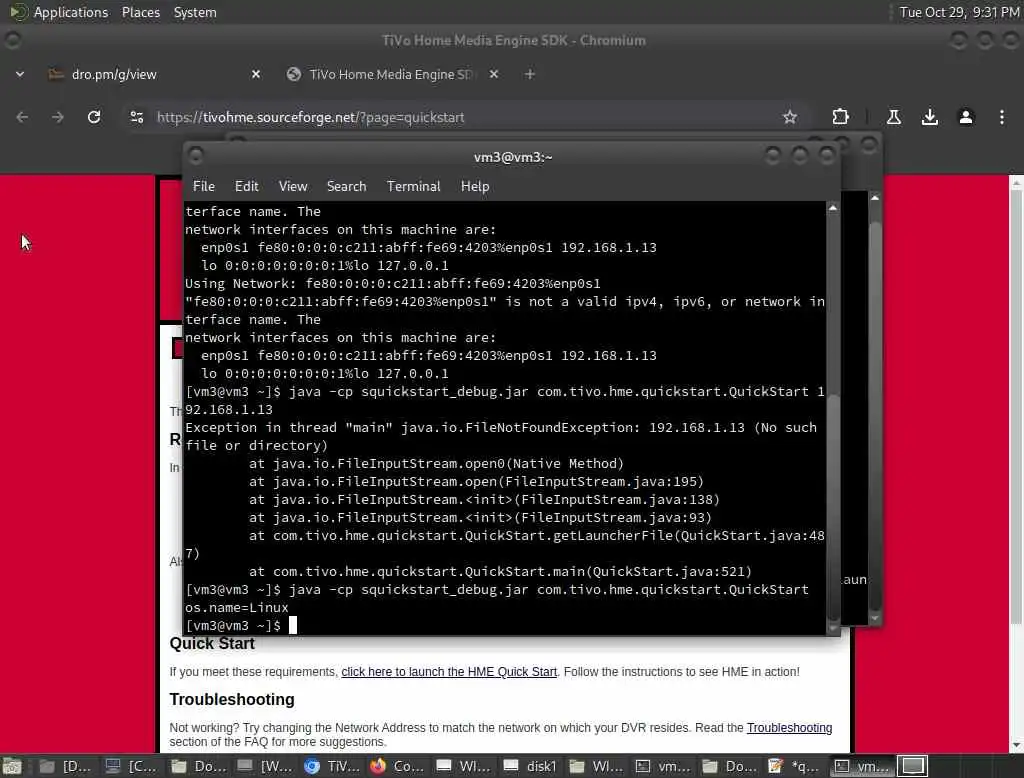1024x778 pixels.
Task: Focus the URL address bar
Action: 457,118
